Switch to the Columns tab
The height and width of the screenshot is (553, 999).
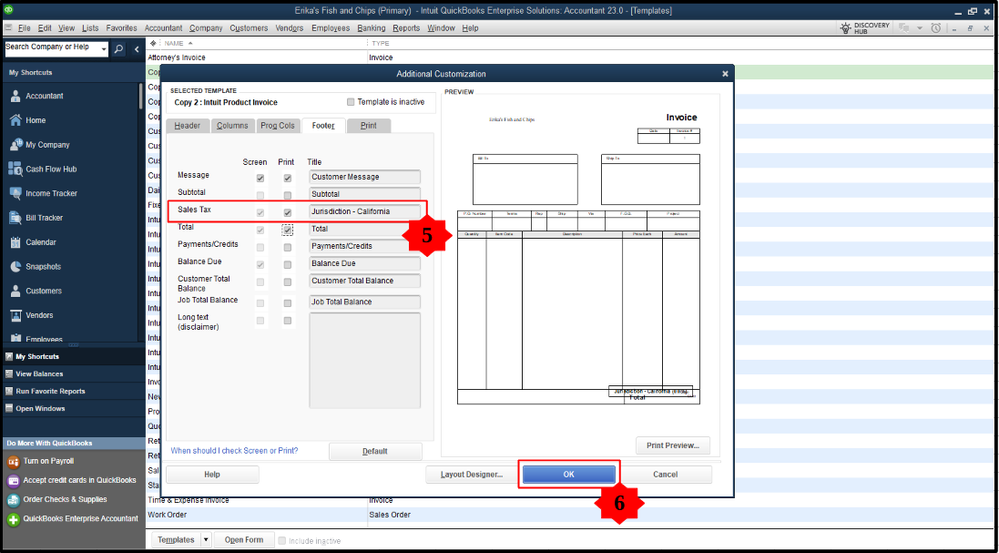[x=233, y=126]
